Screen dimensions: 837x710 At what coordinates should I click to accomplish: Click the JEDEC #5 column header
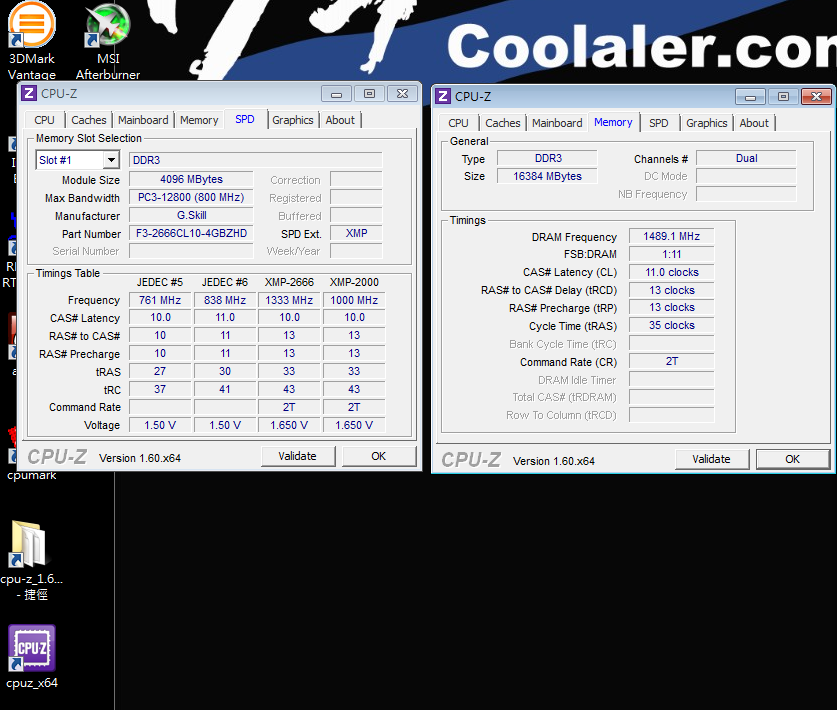(160, 282)
